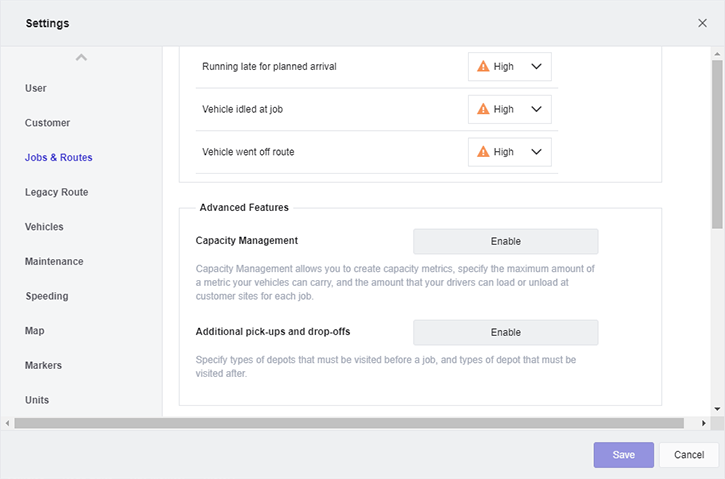
Task: Select Maintenance in the settings sidebar
Action: (54, 262)
